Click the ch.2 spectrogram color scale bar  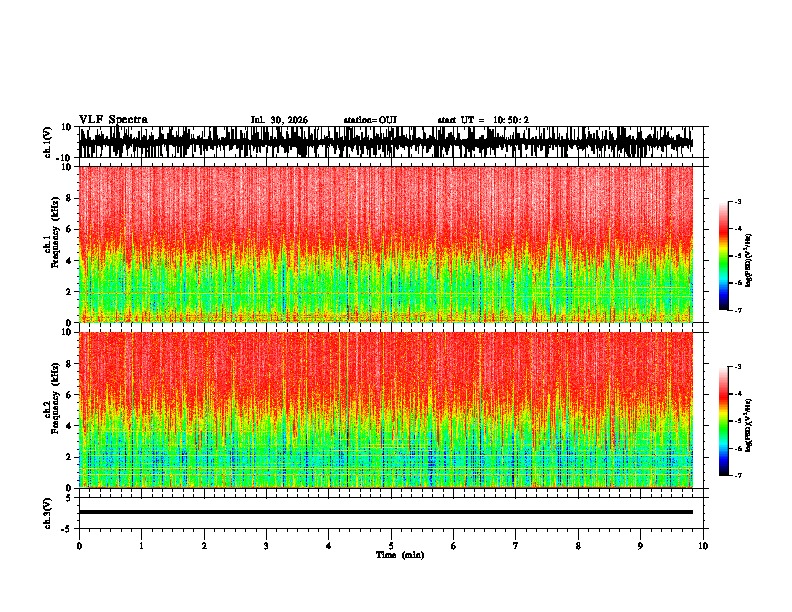coord(724,421)
